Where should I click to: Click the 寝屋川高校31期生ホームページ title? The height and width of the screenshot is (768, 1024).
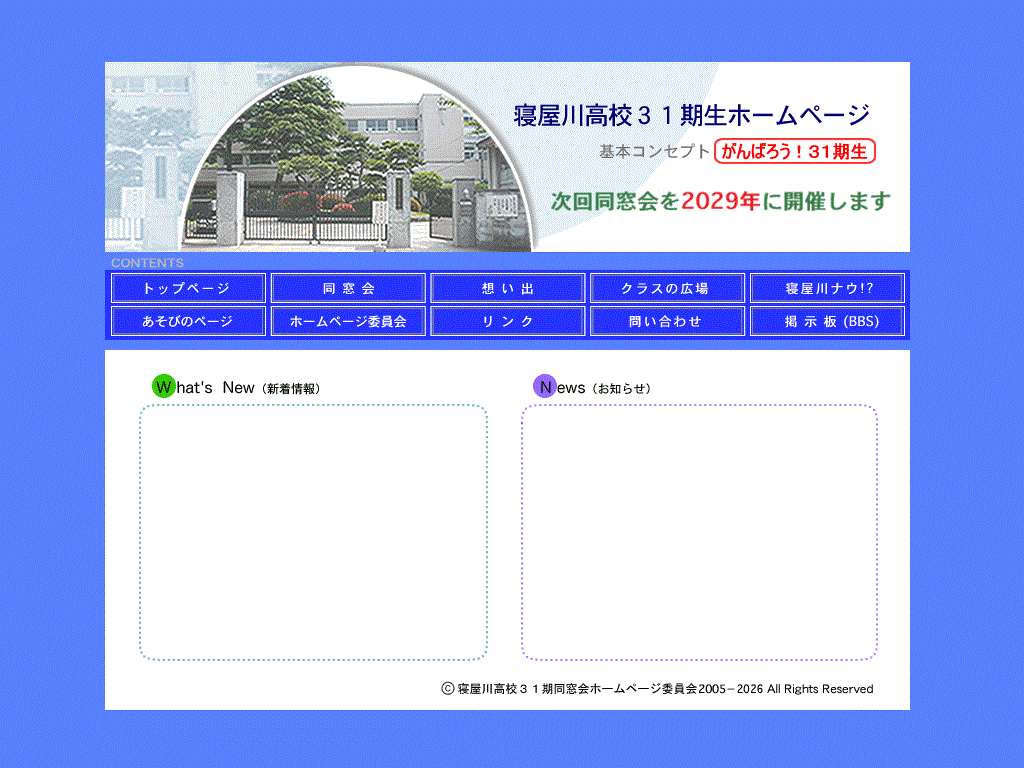point(691,115)
